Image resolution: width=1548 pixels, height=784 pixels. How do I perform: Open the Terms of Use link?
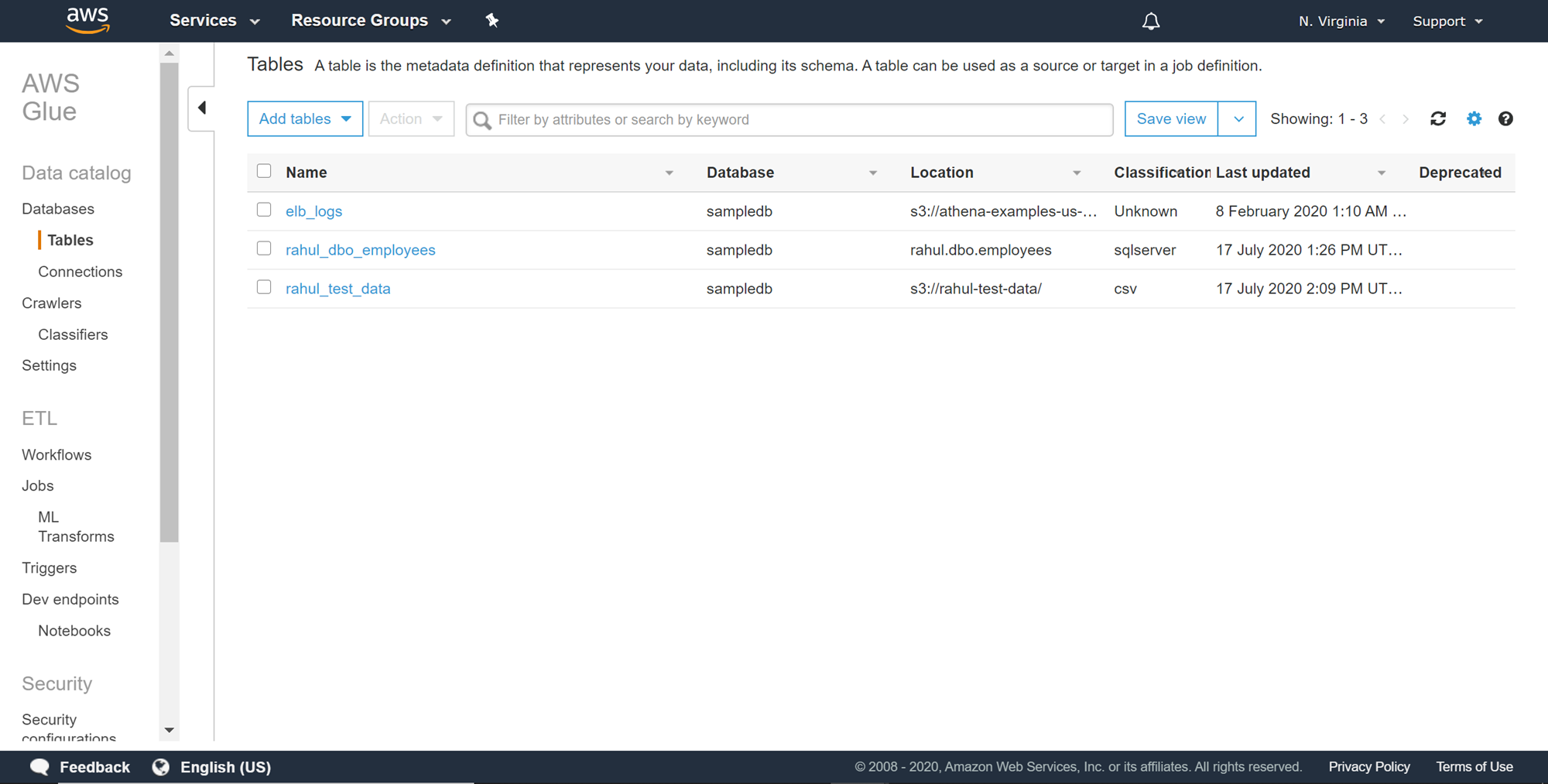coord(1474,767)
